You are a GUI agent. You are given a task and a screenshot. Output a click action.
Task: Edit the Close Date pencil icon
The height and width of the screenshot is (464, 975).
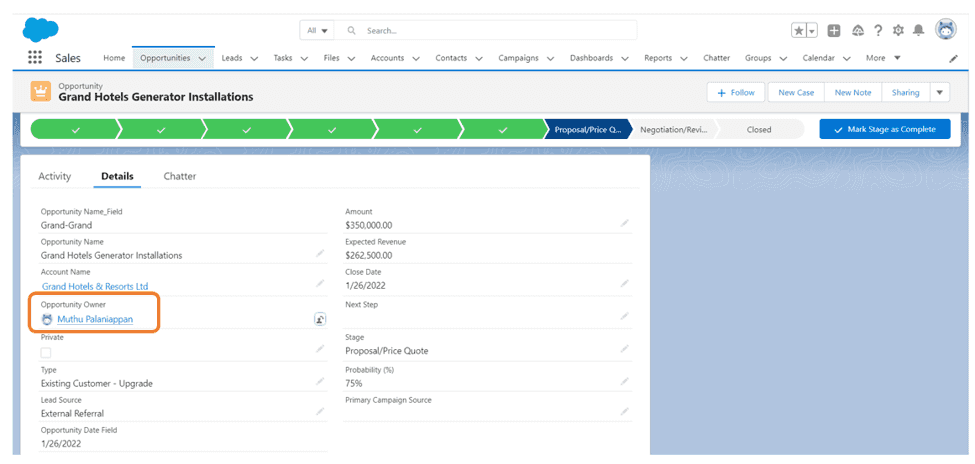click(624, 283)
